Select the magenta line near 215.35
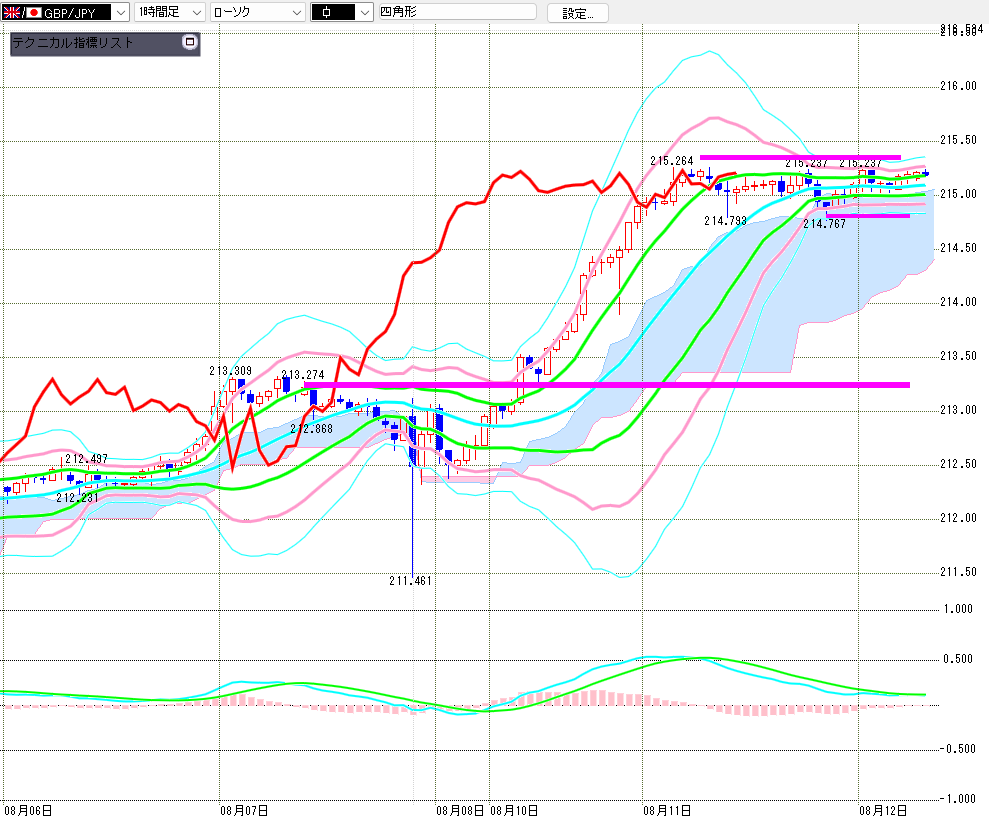This screenshot has height=821, width=989. pos(800,157)
